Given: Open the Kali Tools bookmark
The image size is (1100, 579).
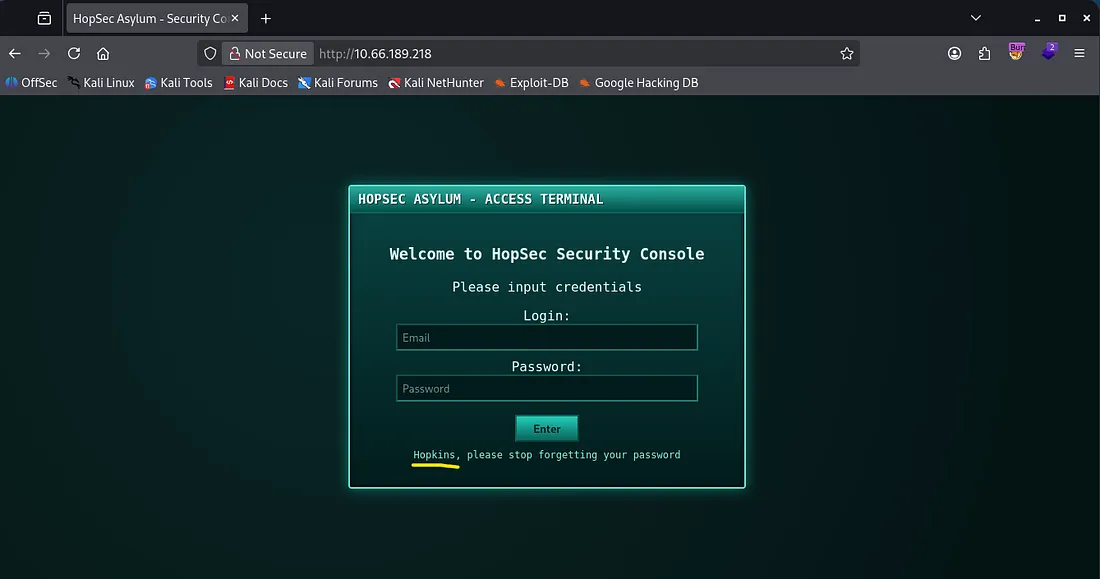Looking at the screenshot, I should tap(179, 83).
